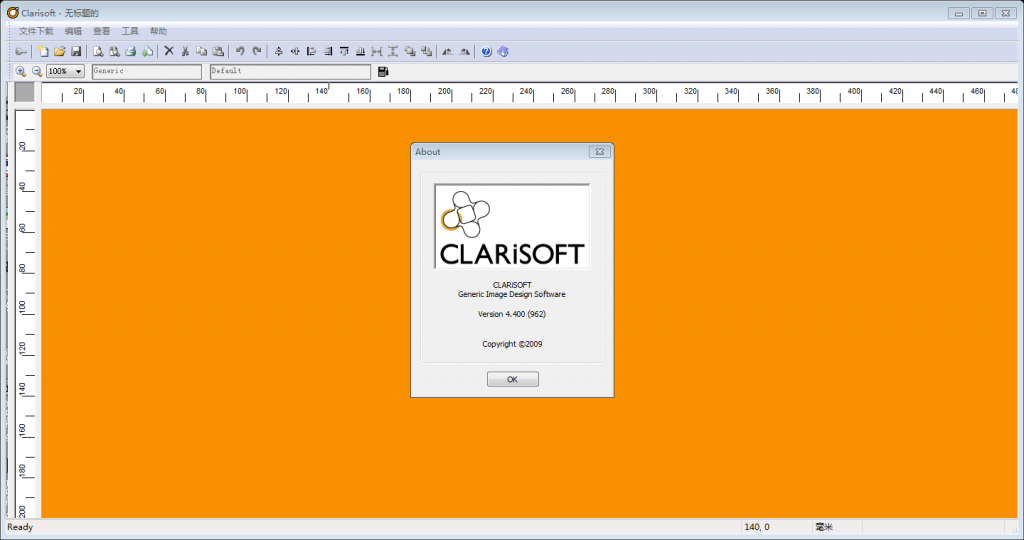
Task: Send object to back icon
Action: pos(426,52)
